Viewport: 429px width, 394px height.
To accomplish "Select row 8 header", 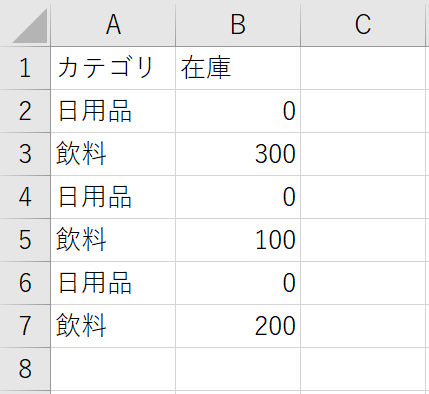I will pos(25,369).
